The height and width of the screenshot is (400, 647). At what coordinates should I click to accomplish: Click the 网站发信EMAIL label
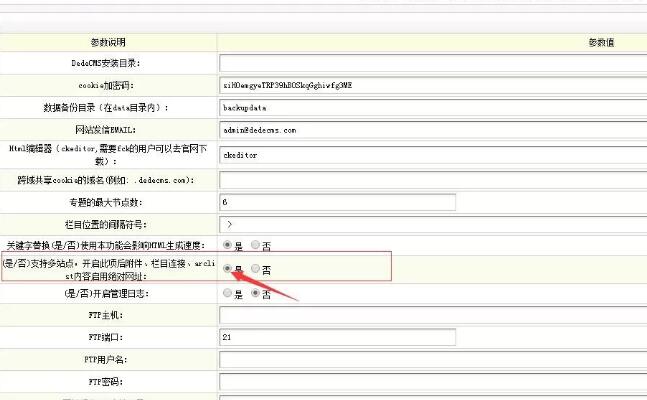click(x=105, y=130)
